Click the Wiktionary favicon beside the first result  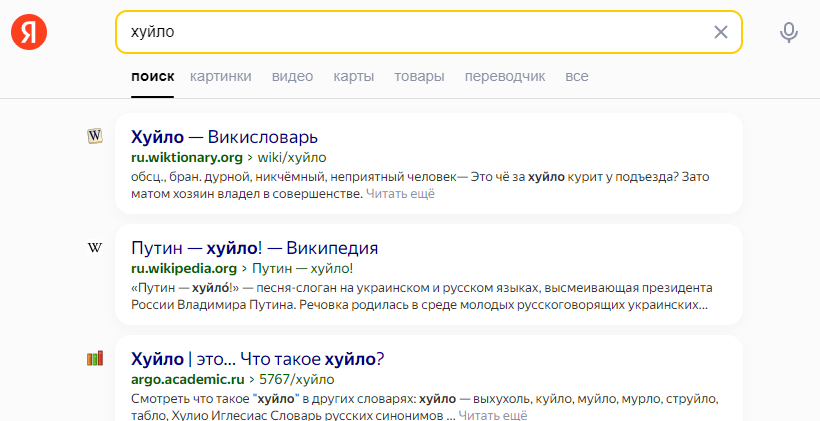pos(95,136)
